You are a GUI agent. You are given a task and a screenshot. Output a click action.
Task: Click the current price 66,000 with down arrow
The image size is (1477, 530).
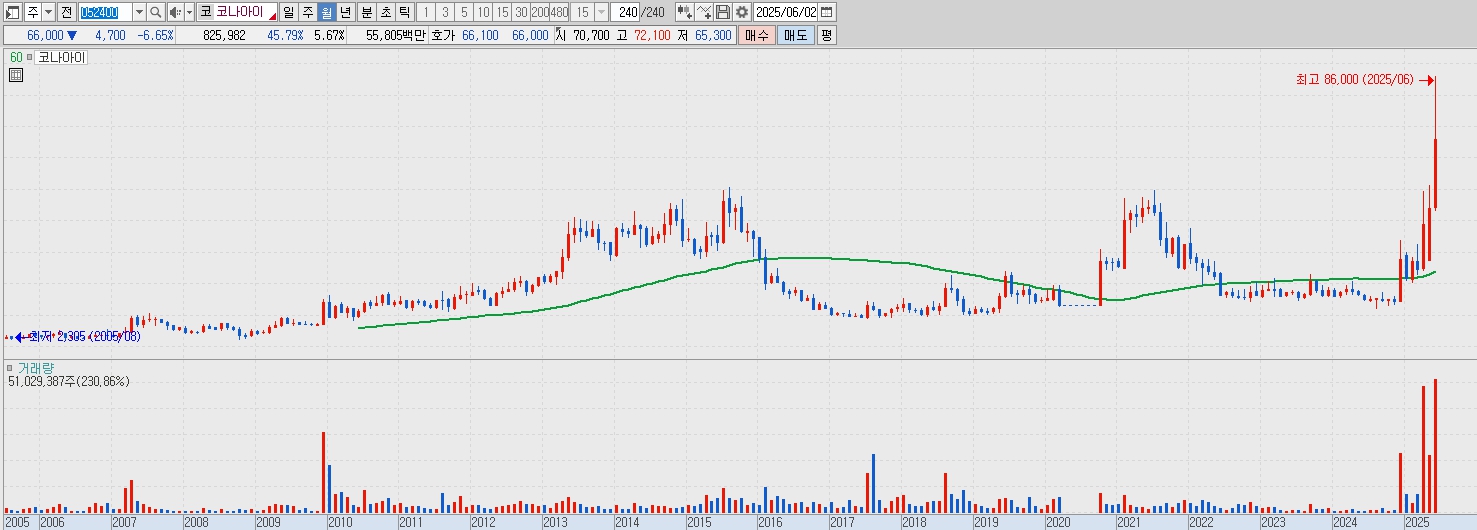(52, 35)
